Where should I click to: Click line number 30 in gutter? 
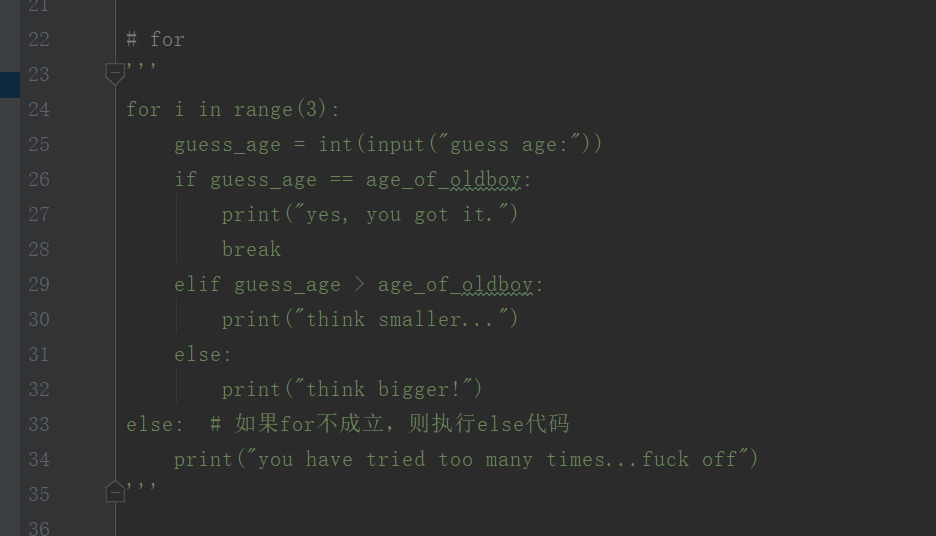pos(39,319)
